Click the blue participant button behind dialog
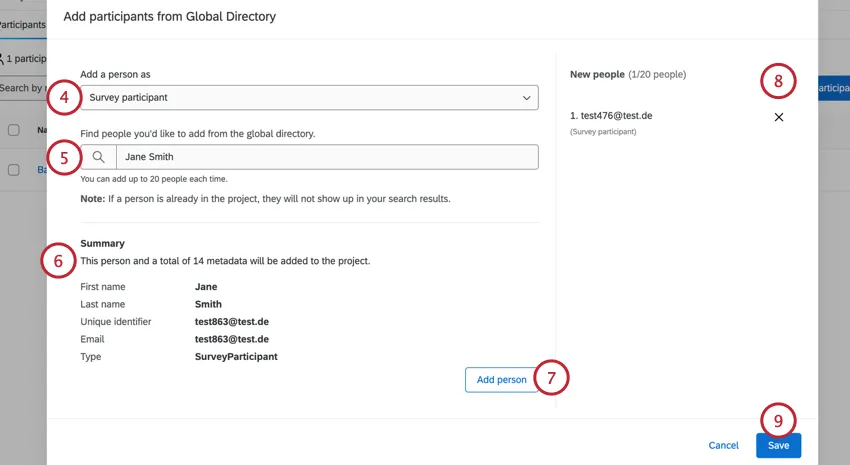Image resolution: width=850 pixels, height=465 pixels. click(x=832, y=88)
